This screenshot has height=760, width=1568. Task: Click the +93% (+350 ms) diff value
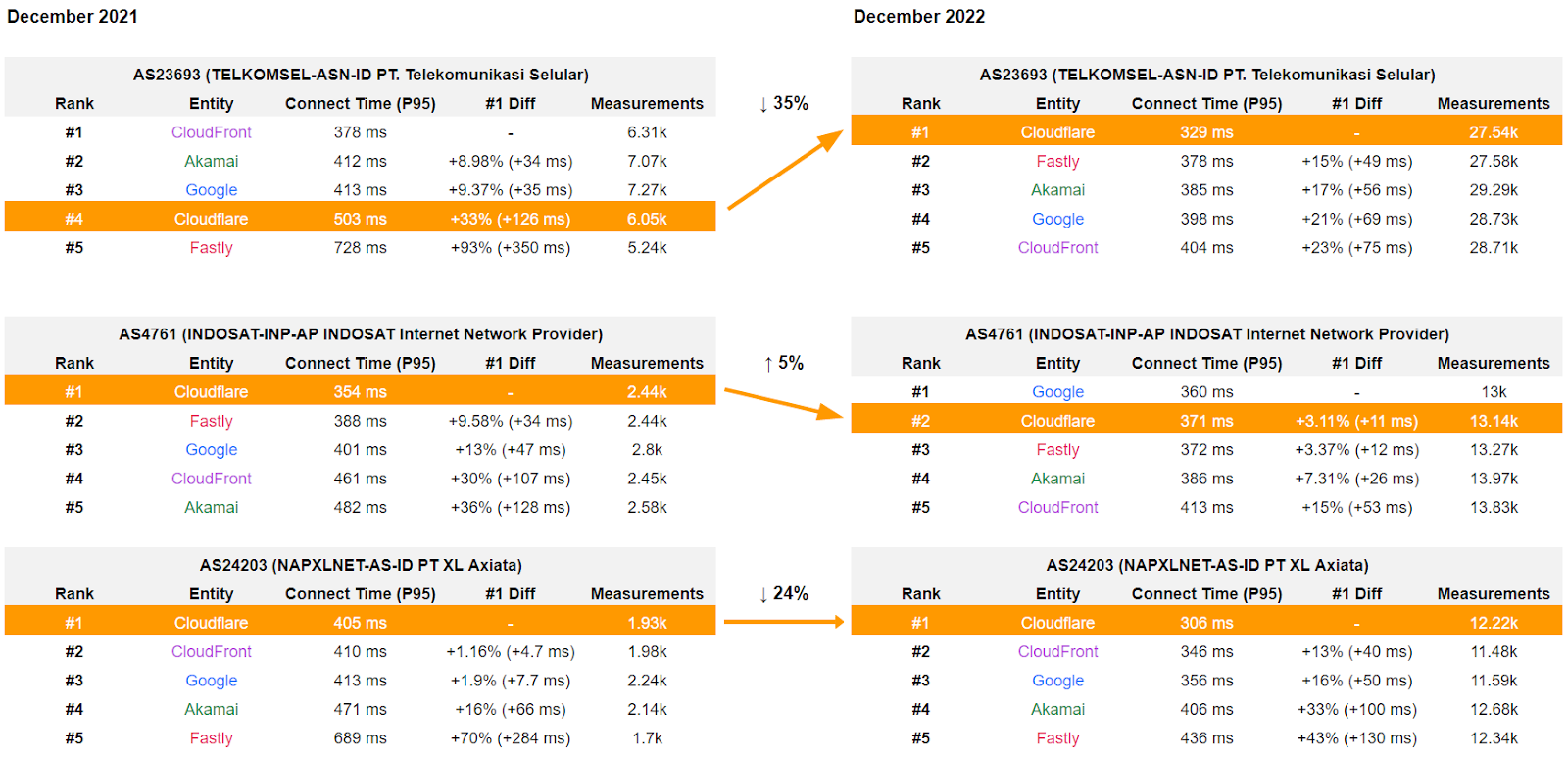click(x=510, y=248)
